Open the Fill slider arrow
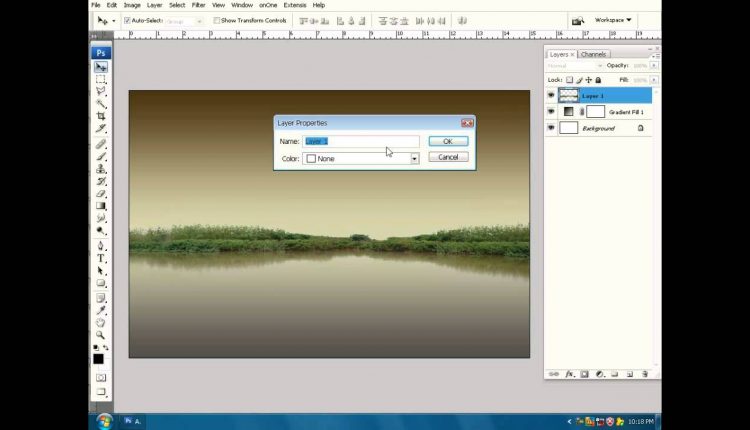The image size is (750, 430). 653,80
